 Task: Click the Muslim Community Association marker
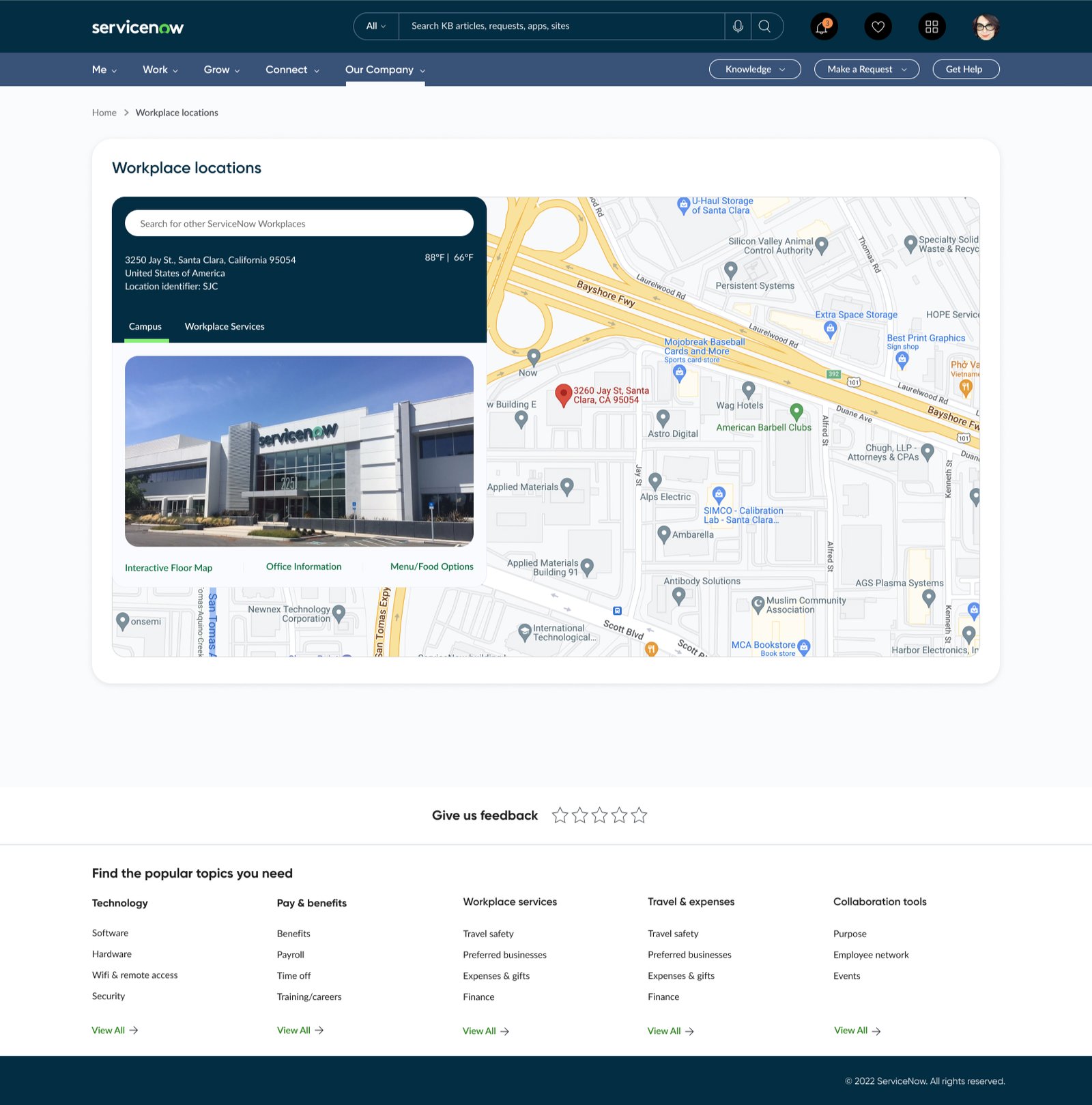tap(758, 604)
